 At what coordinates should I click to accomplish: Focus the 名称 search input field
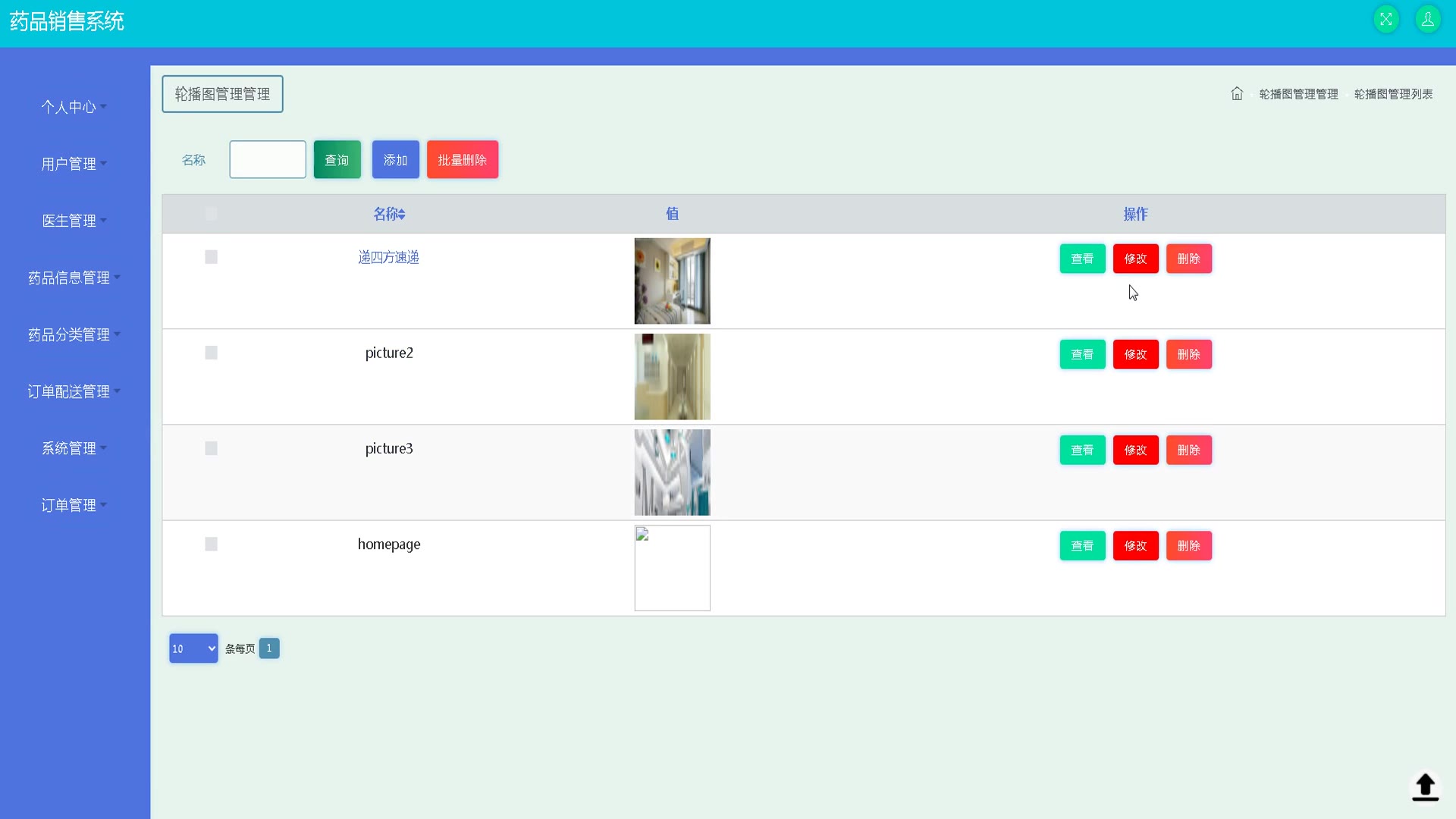coord(268,159)
